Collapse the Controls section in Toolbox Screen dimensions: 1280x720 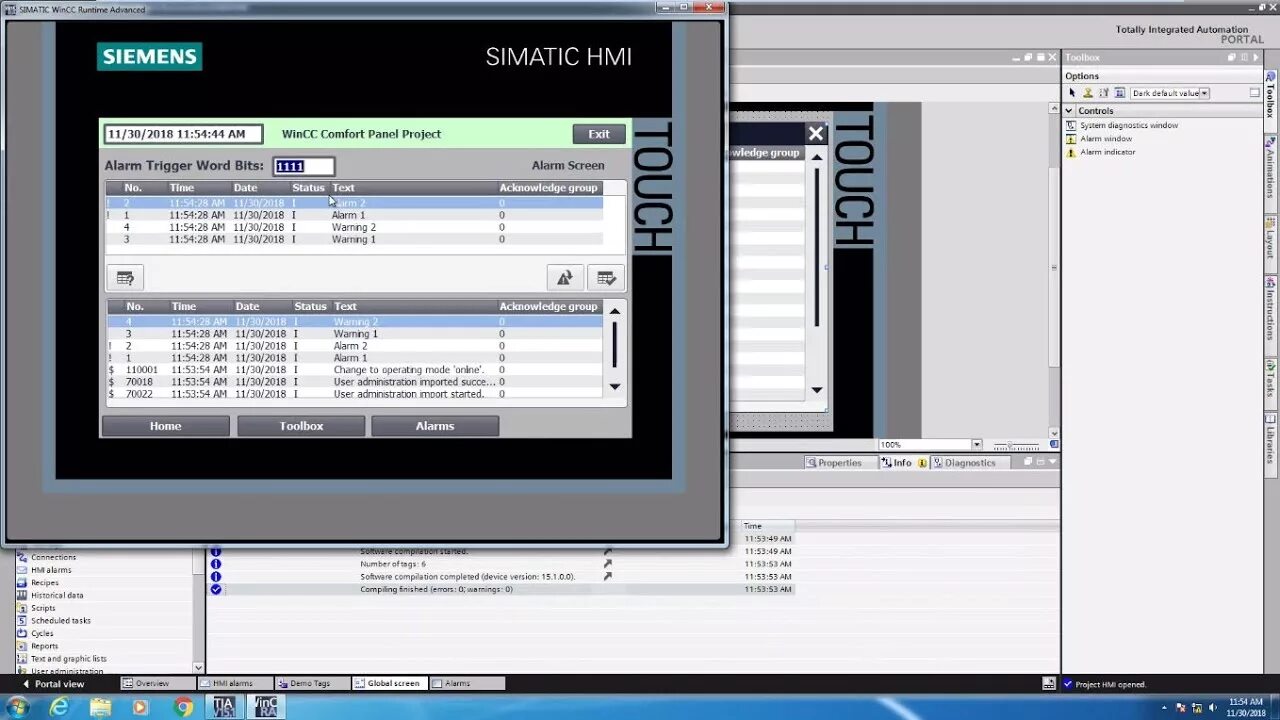click(x=1069, y=111)
